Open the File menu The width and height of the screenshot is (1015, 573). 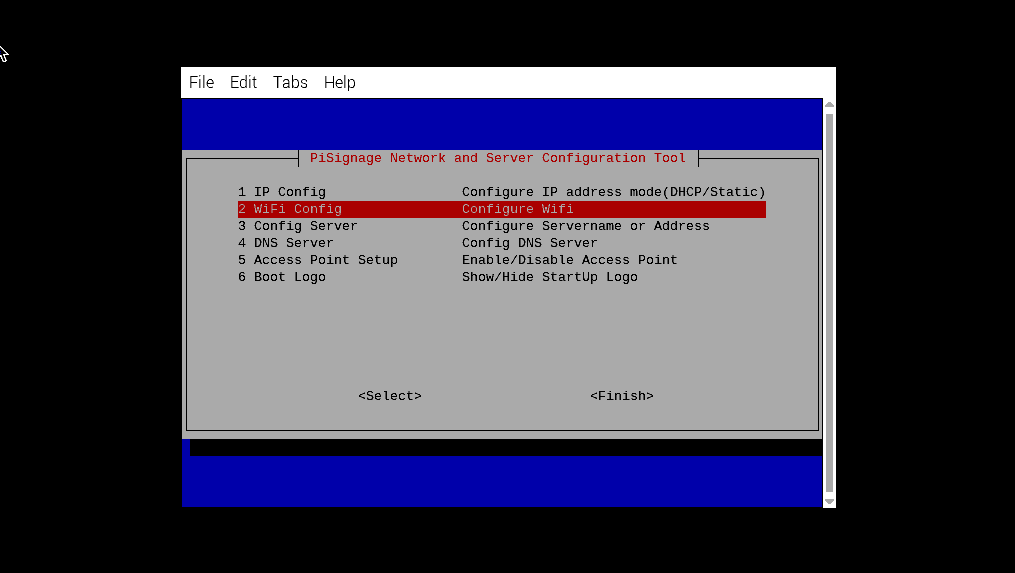(x=201, y=82)
